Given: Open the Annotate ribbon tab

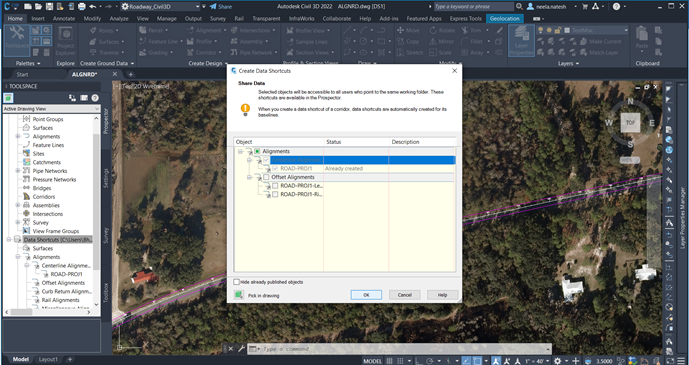Looking at the screenshot, I should 64,18.
